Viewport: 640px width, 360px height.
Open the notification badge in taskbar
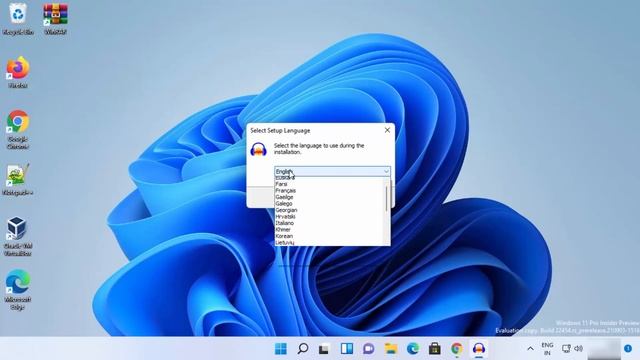pos(628,349)
